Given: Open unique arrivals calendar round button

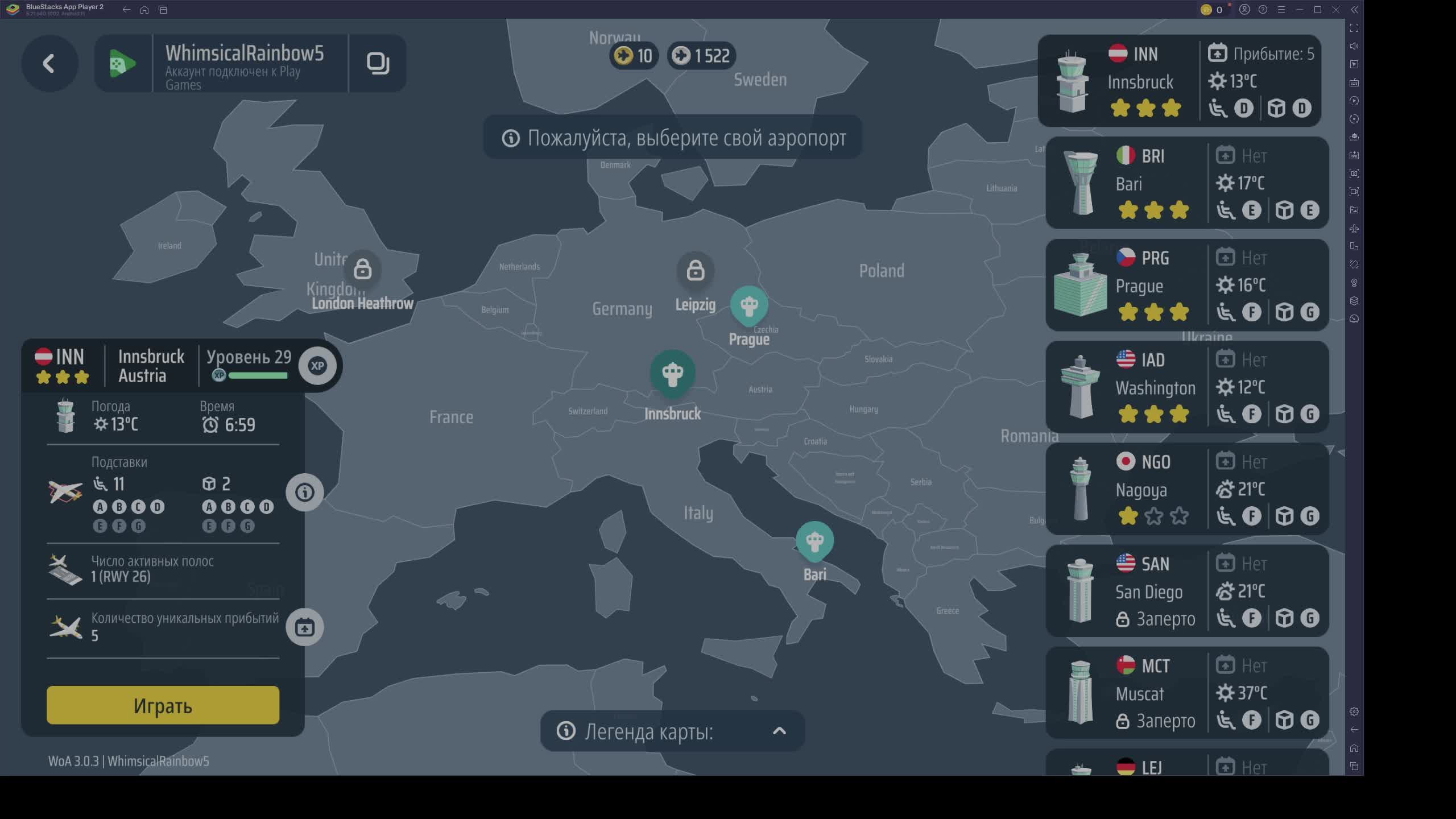Looking at the screenshot, I should pos(305,627).
